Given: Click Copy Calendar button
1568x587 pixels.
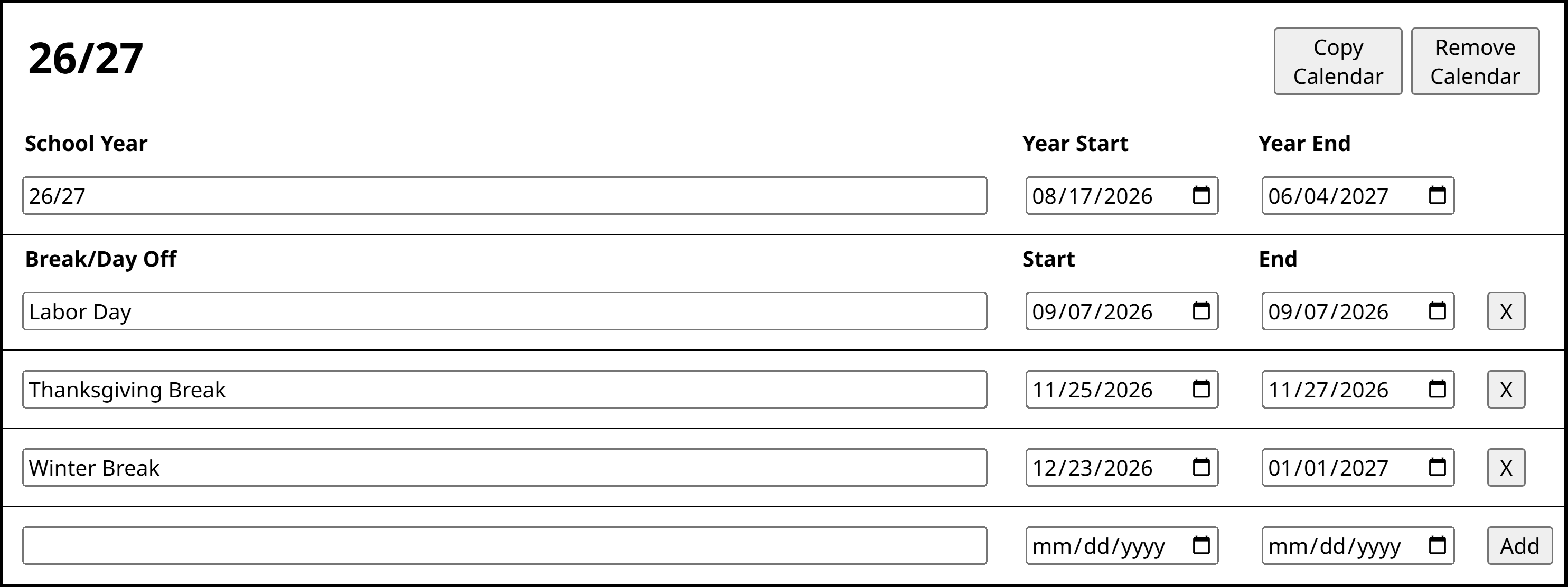Looking at the screenshot, I should point(1338,61).
